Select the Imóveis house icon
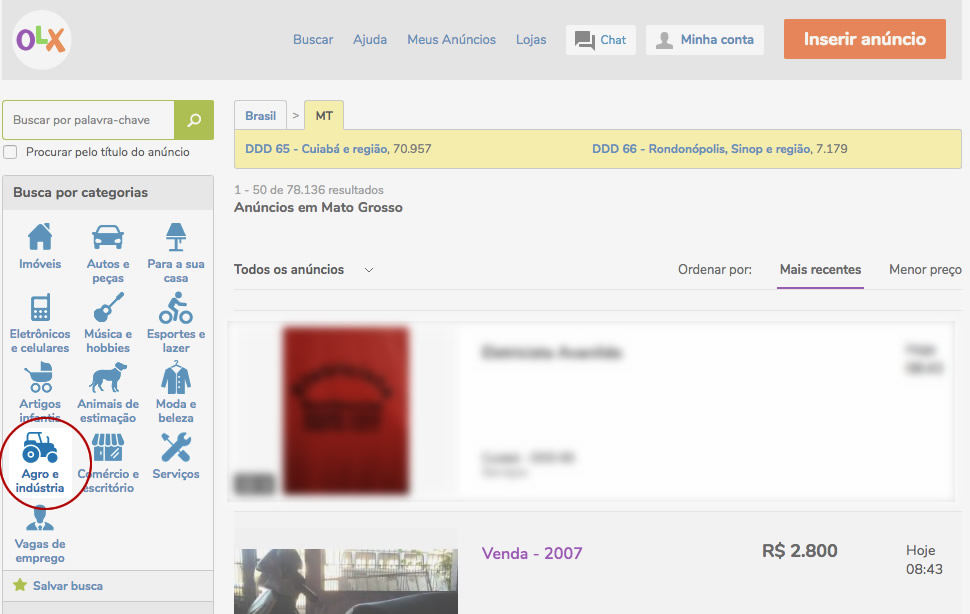The height and width of the screenshot is (614, 970). (x=40, y=237)
